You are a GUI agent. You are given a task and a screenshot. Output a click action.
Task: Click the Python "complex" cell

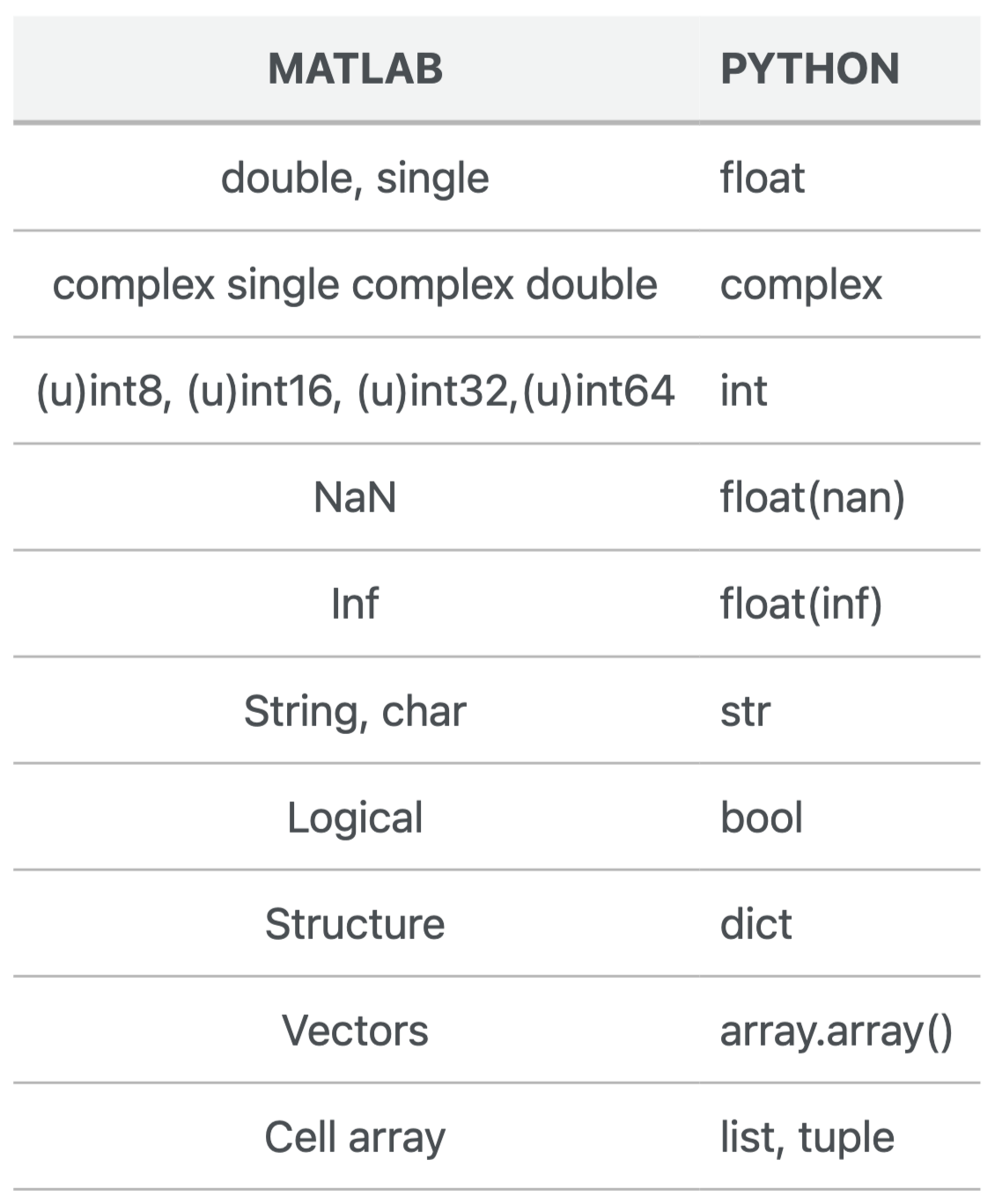[800, 284]
